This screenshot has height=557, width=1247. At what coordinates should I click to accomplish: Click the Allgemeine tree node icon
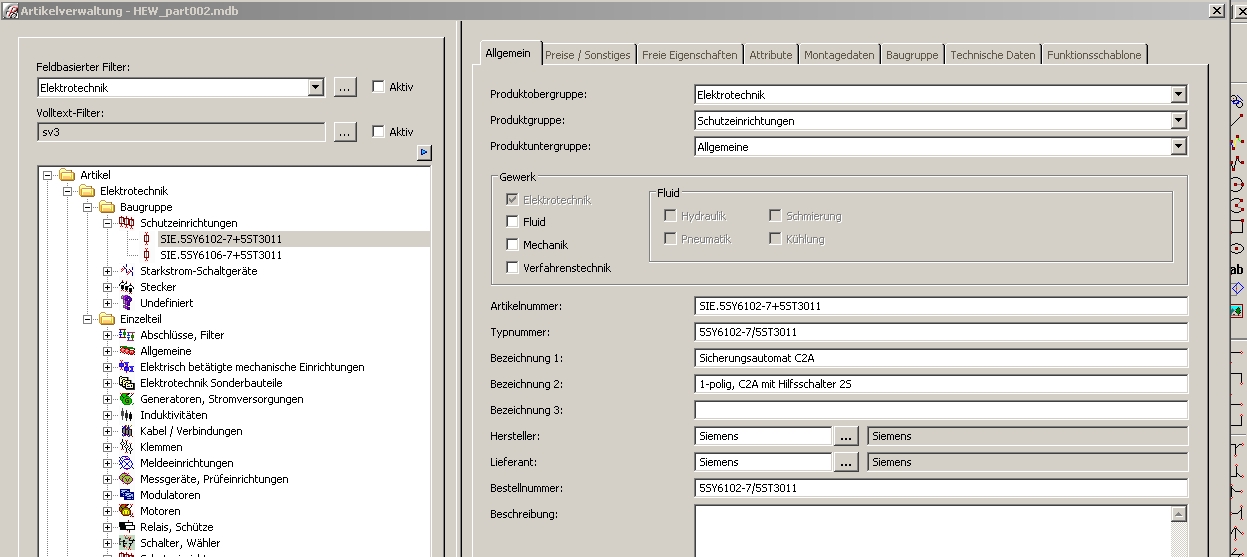[x=127, y=351]
